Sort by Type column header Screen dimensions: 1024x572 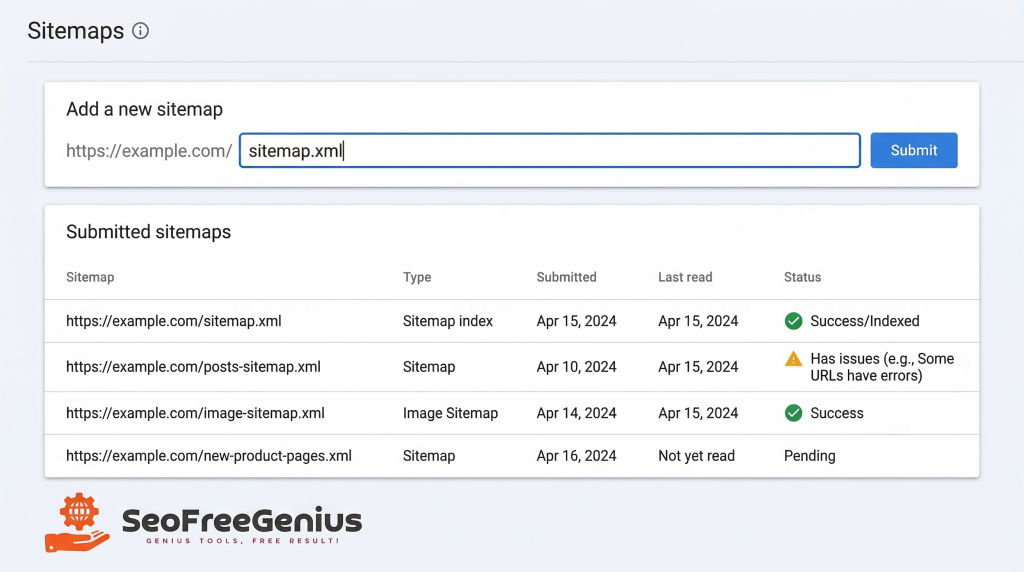coord(417,277)
